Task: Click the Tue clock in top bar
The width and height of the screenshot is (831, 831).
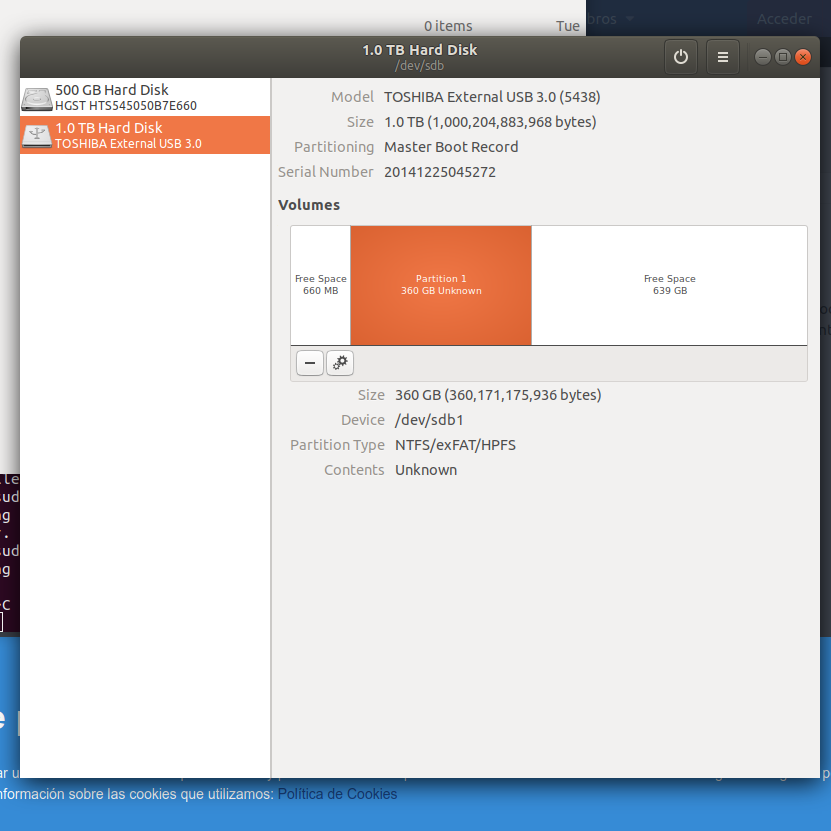Action: pyautogui.click(x=568, y=26)
